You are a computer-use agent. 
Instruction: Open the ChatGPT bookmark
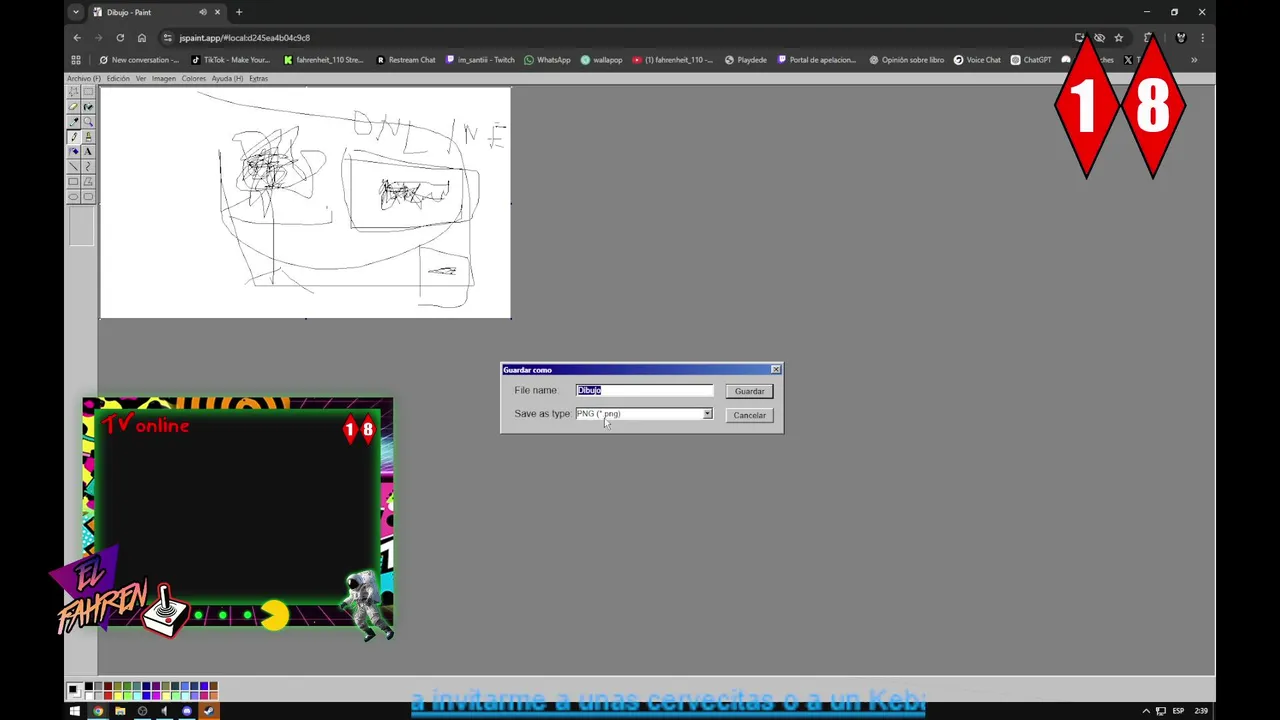point(1031,60)
